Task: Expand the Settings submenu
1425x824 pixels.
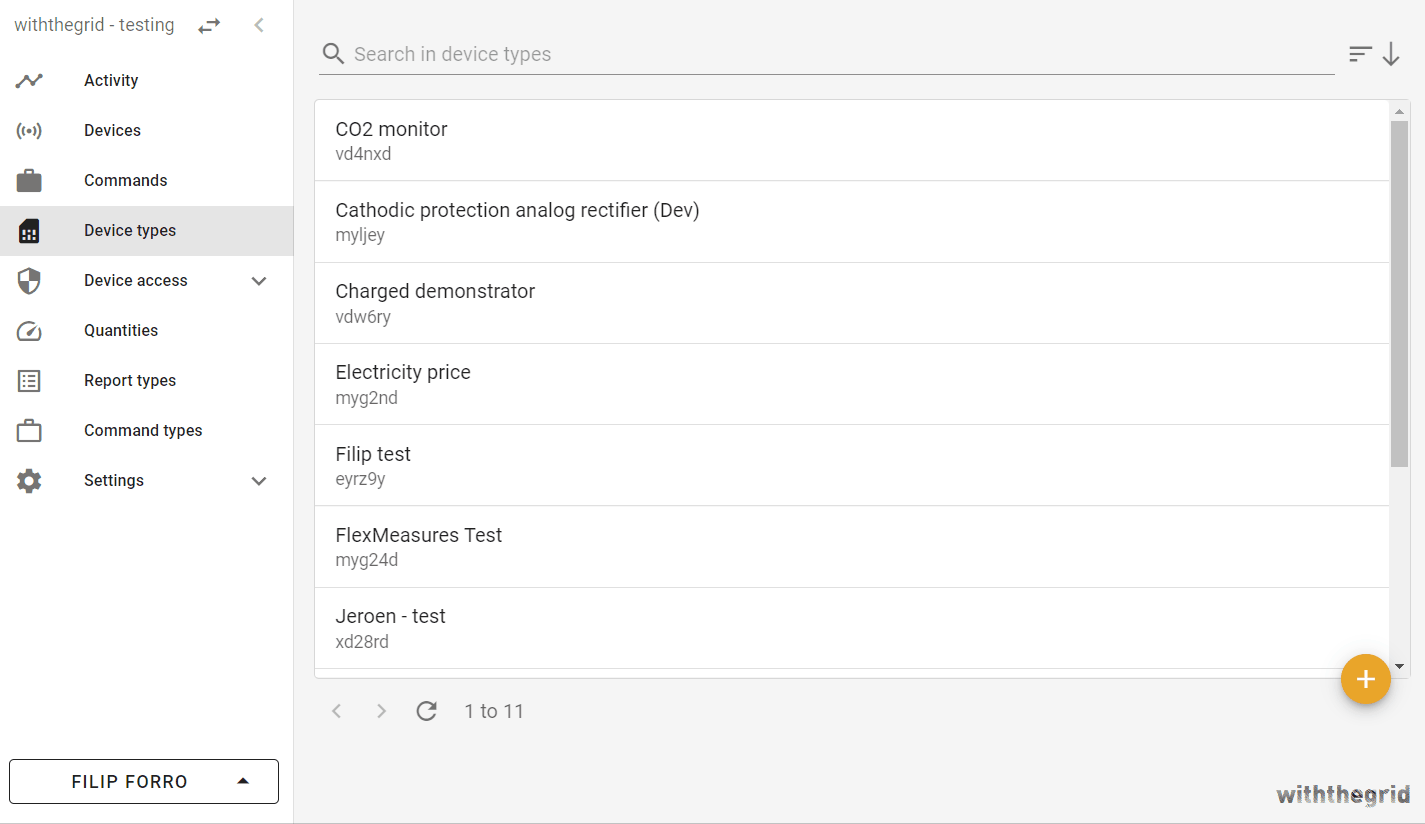Action: coord(259,481)
